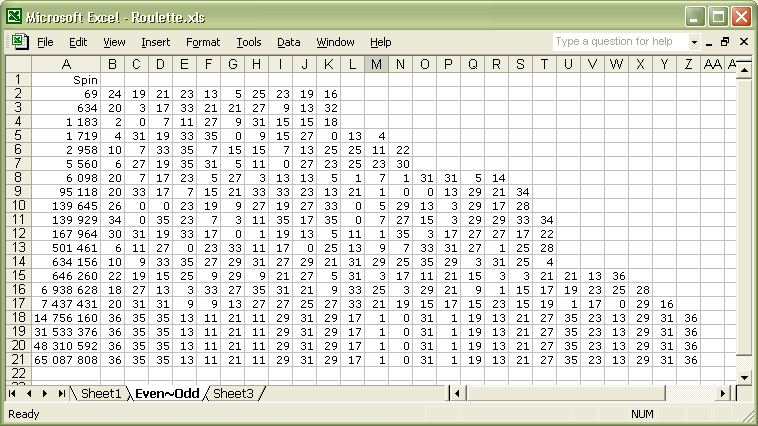Click the Excel workbook icon beside File

pyautogui.click(x=18, y=42)
